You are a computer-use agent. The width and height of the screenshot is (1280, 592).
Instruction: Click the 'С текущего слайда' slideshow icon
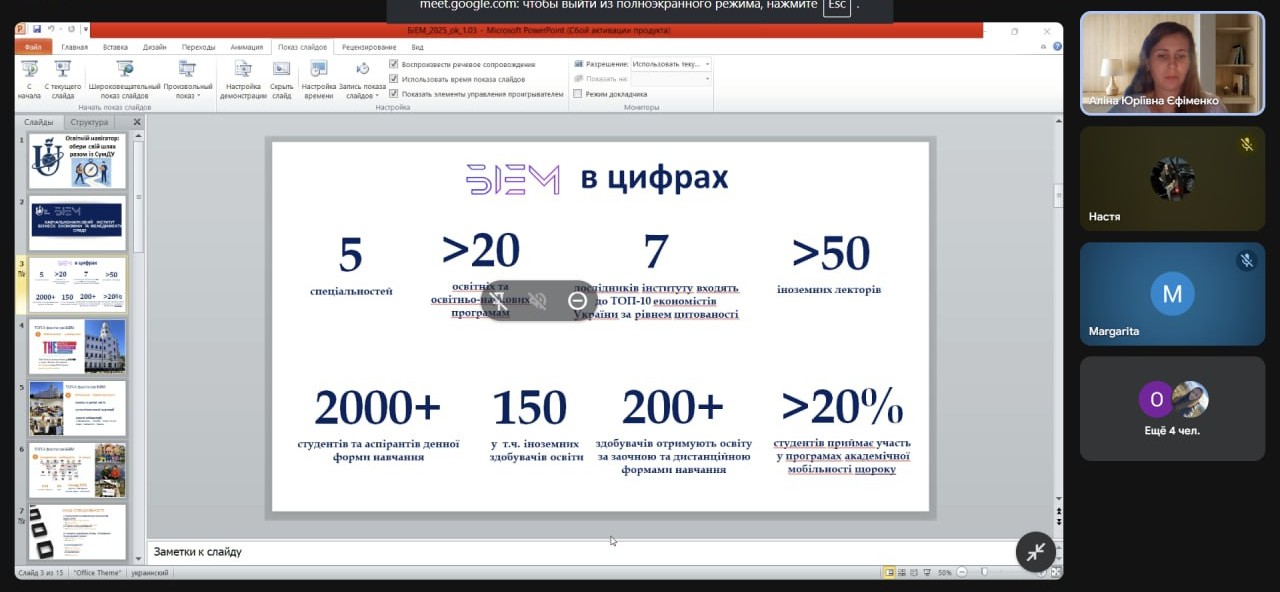63,71
